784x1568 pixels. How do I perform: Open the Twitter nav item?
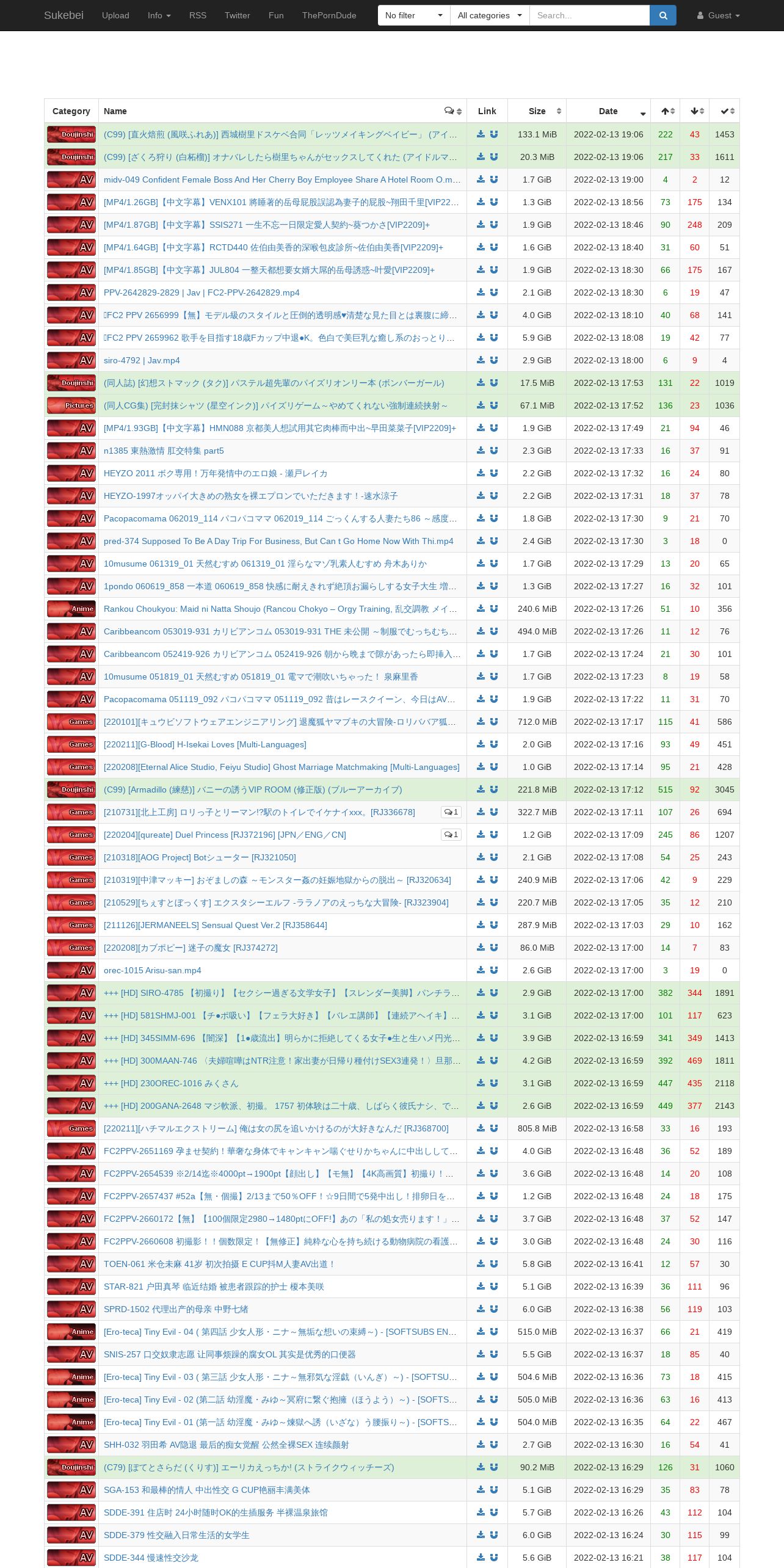[238, 15]
